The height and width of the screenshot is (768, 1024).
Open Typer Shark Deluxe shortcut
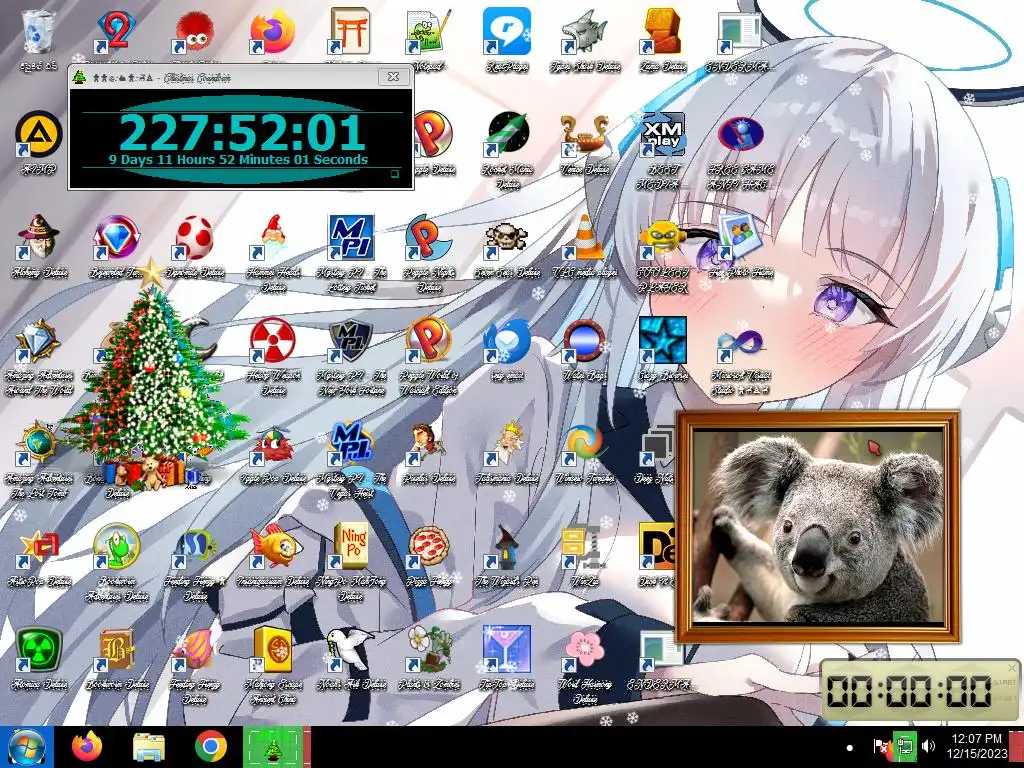tap(584, 31)
